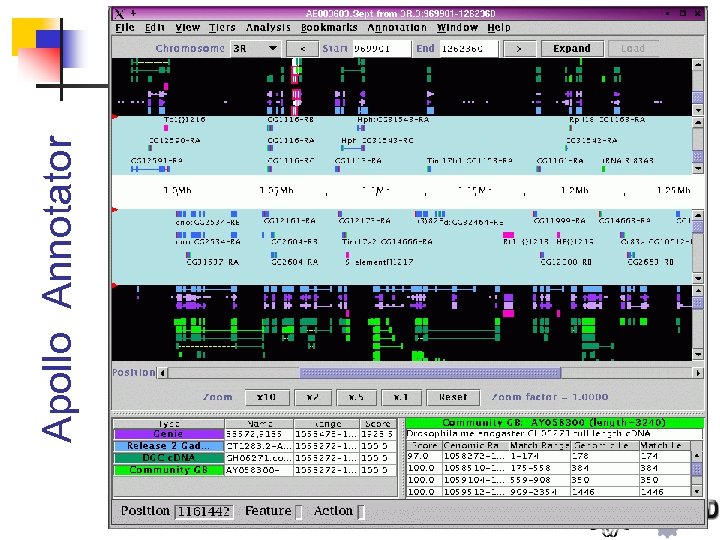Click the left arrow navigation button
Image resolution: width=720 pixels, height=540 pixels.
(302, 48)
